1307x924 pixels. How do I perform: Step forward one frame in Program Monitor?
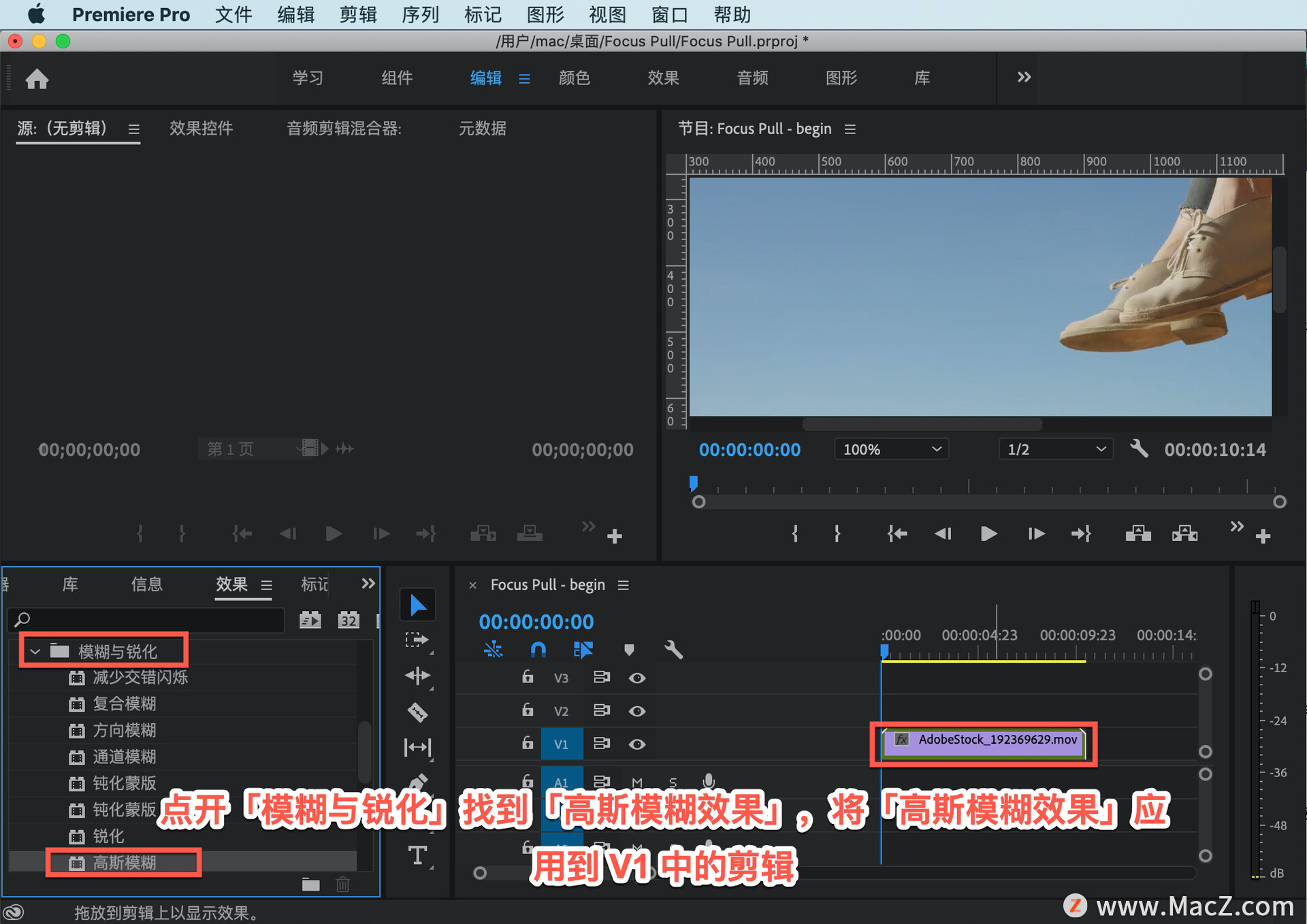click(x=1036, y=533)
